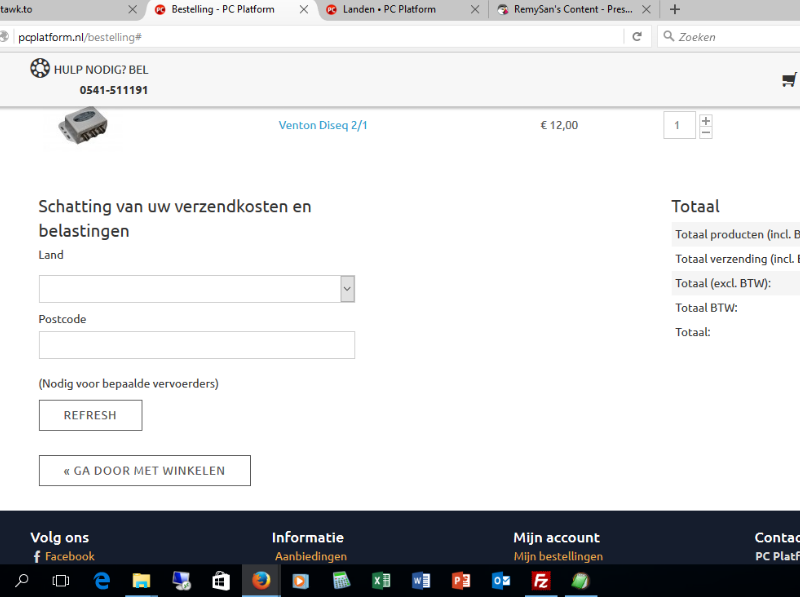Close the Bestelling - PC Platform tab
Image resolution: width=800 pixels, height=600 pixels.
[304, 9]
